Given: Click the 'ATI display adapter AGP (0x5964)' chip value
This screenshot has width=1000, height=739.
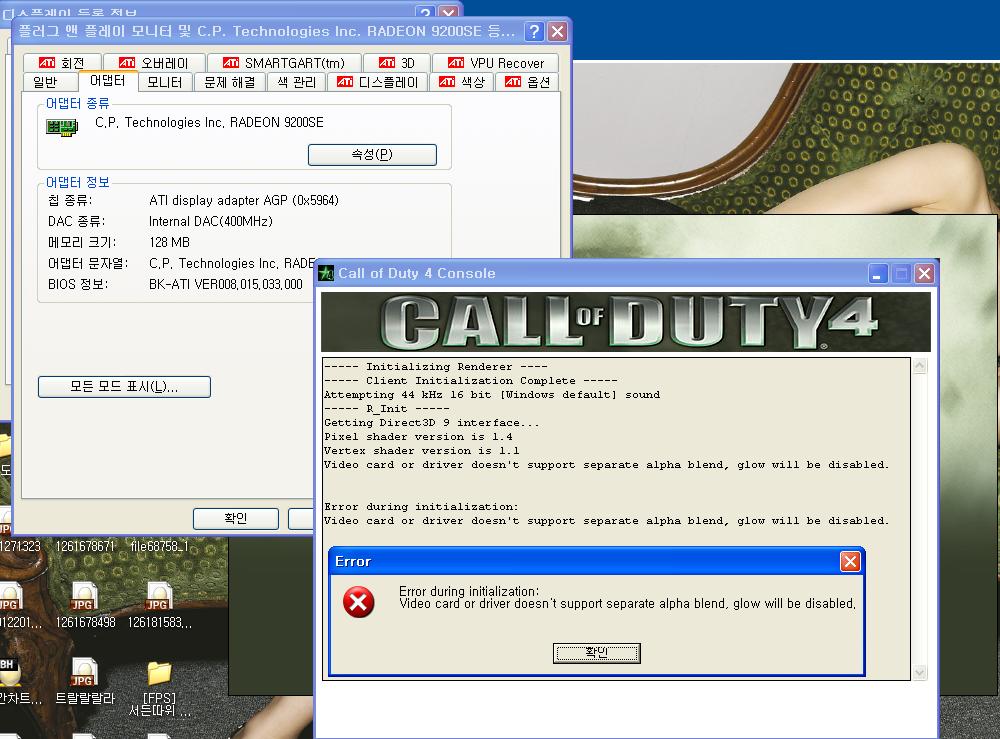Looking at the screenshot, I should click(x=244, y=200).
